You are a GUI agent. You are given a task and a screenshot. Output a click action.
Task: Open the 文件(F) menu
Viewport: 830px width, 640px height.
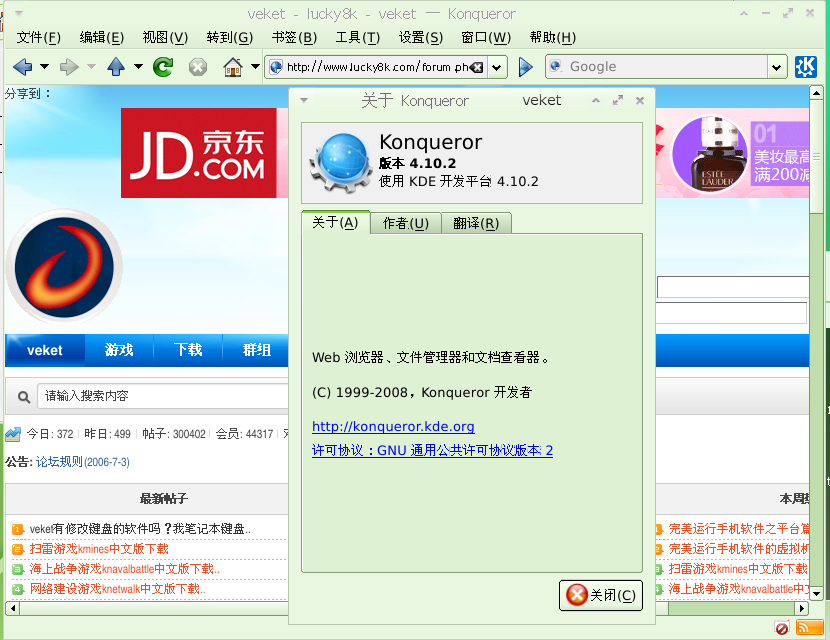[x=39, y=38]
